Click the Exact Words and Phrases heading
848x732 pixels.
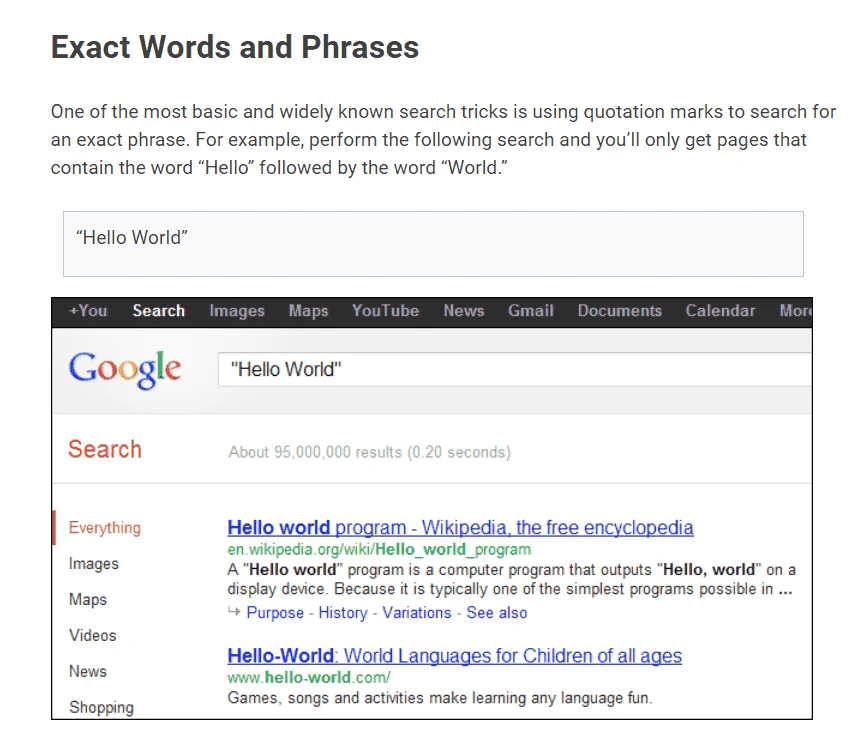point(235,47)
